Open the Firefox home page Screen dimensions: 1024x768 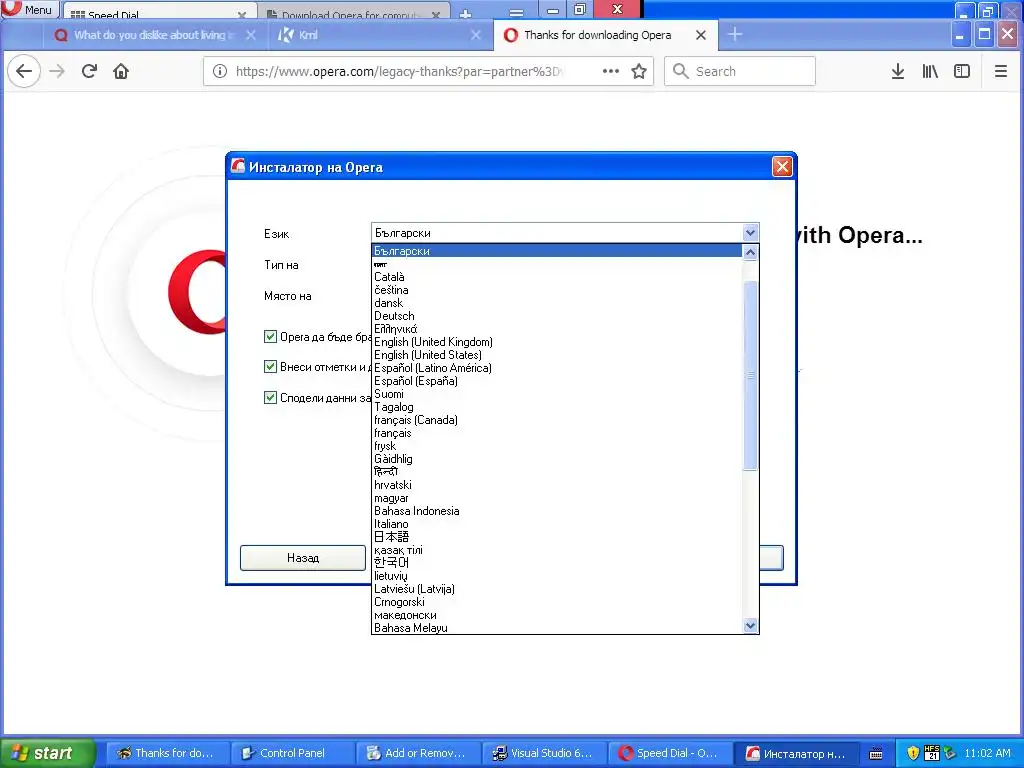point(121,71)
